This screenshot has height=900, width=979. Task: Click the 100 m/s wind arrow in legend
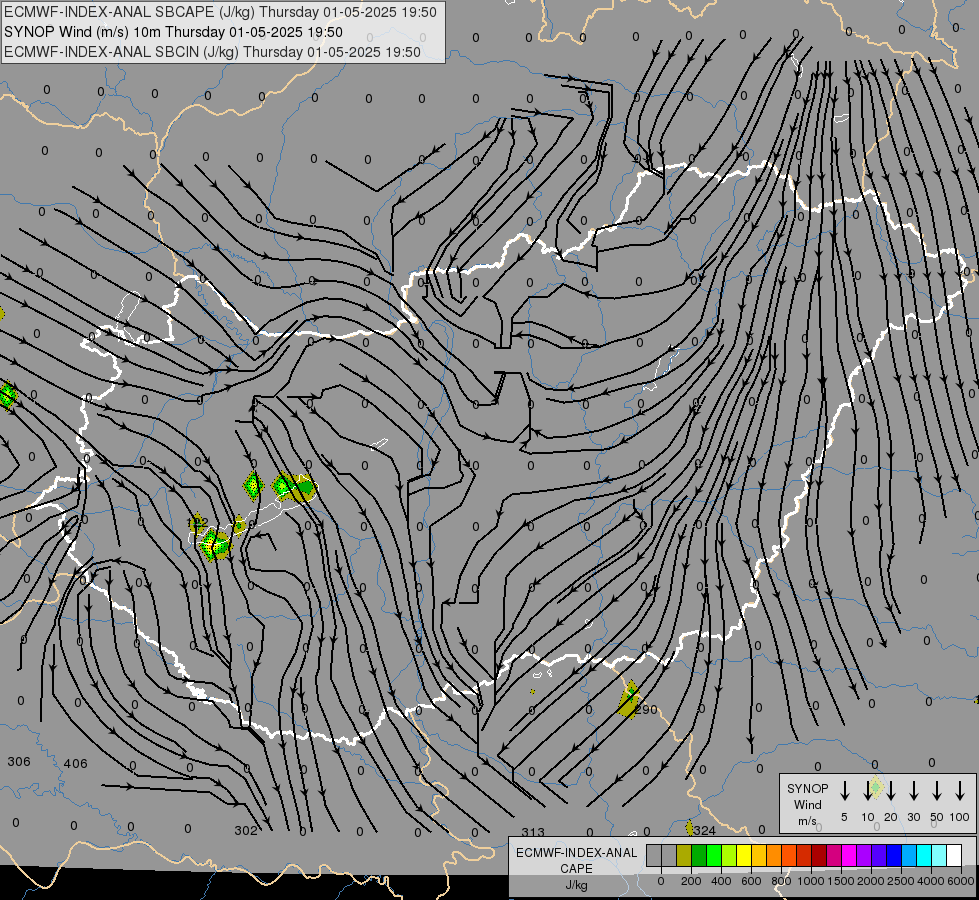(x=960, y=790)
